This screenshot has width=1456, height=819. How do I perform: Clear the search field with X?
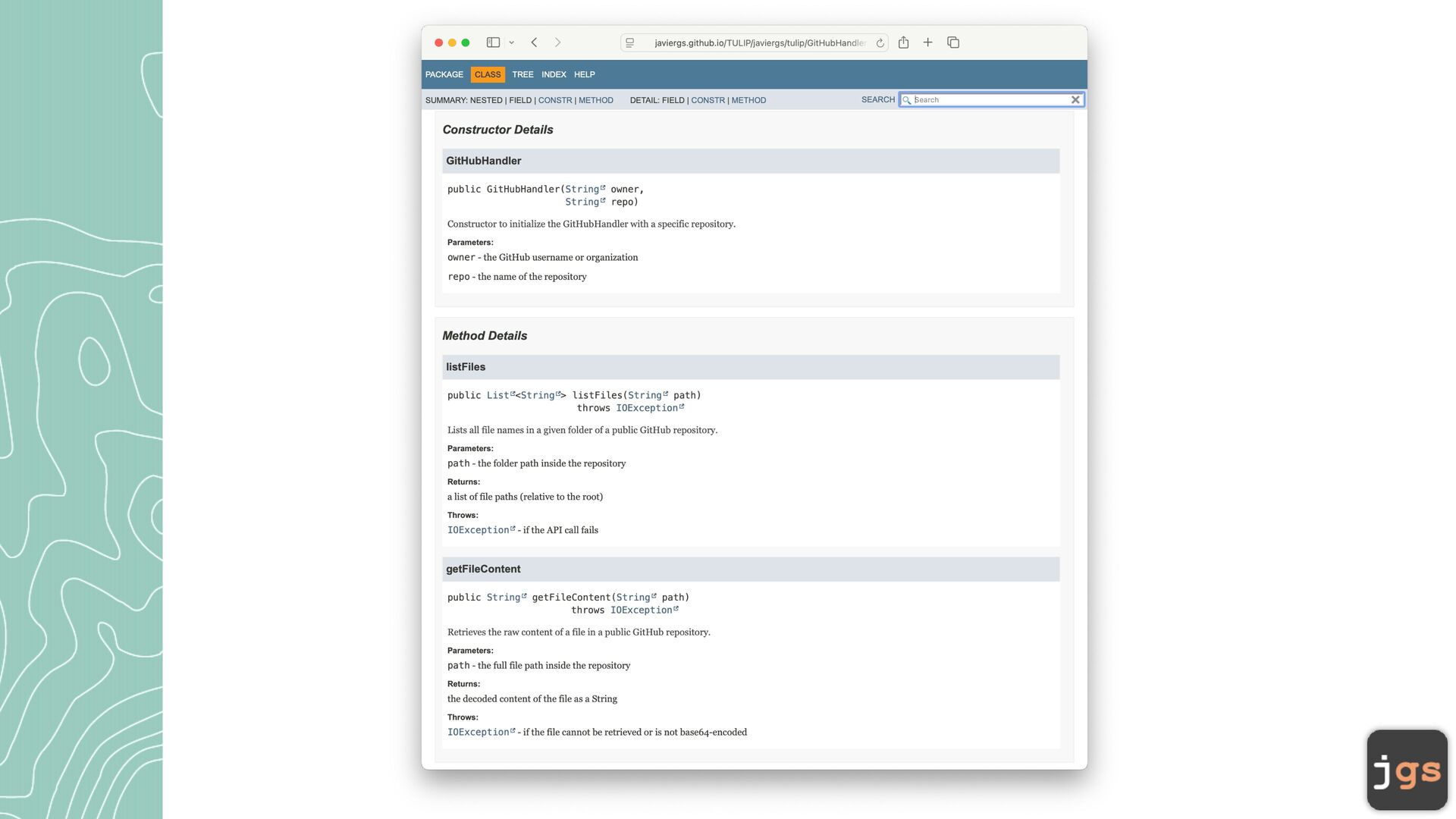1075,100
